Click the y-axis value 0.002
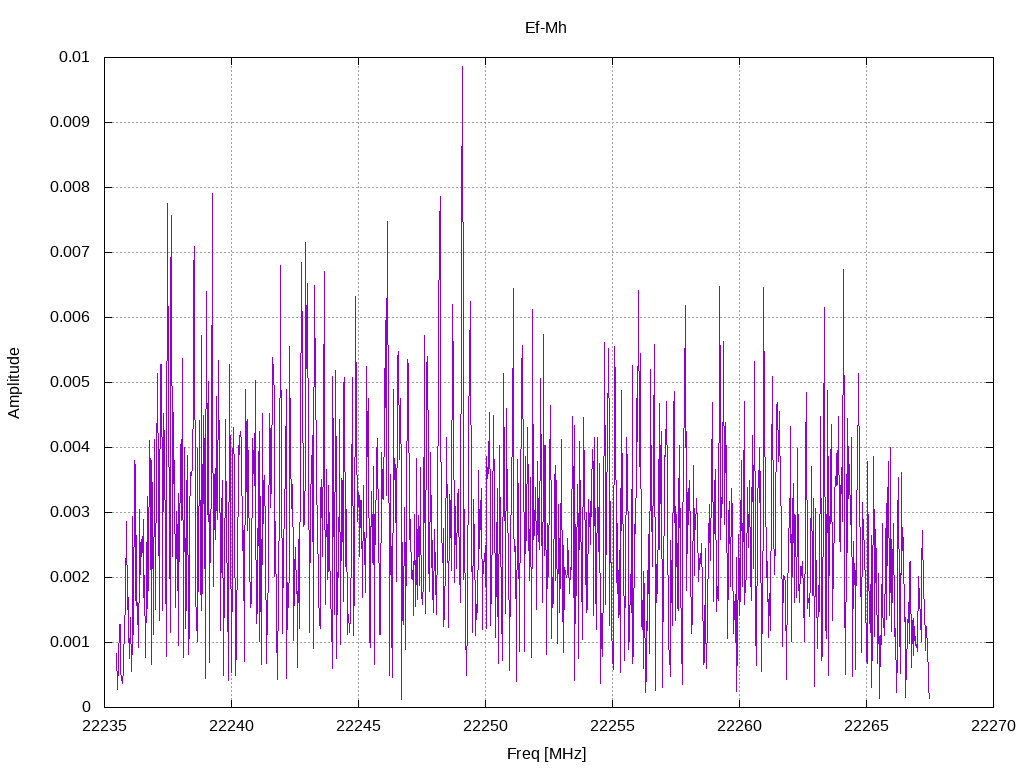The width and height of the screenshot is (1024, 768). click(x=70, y=577)
